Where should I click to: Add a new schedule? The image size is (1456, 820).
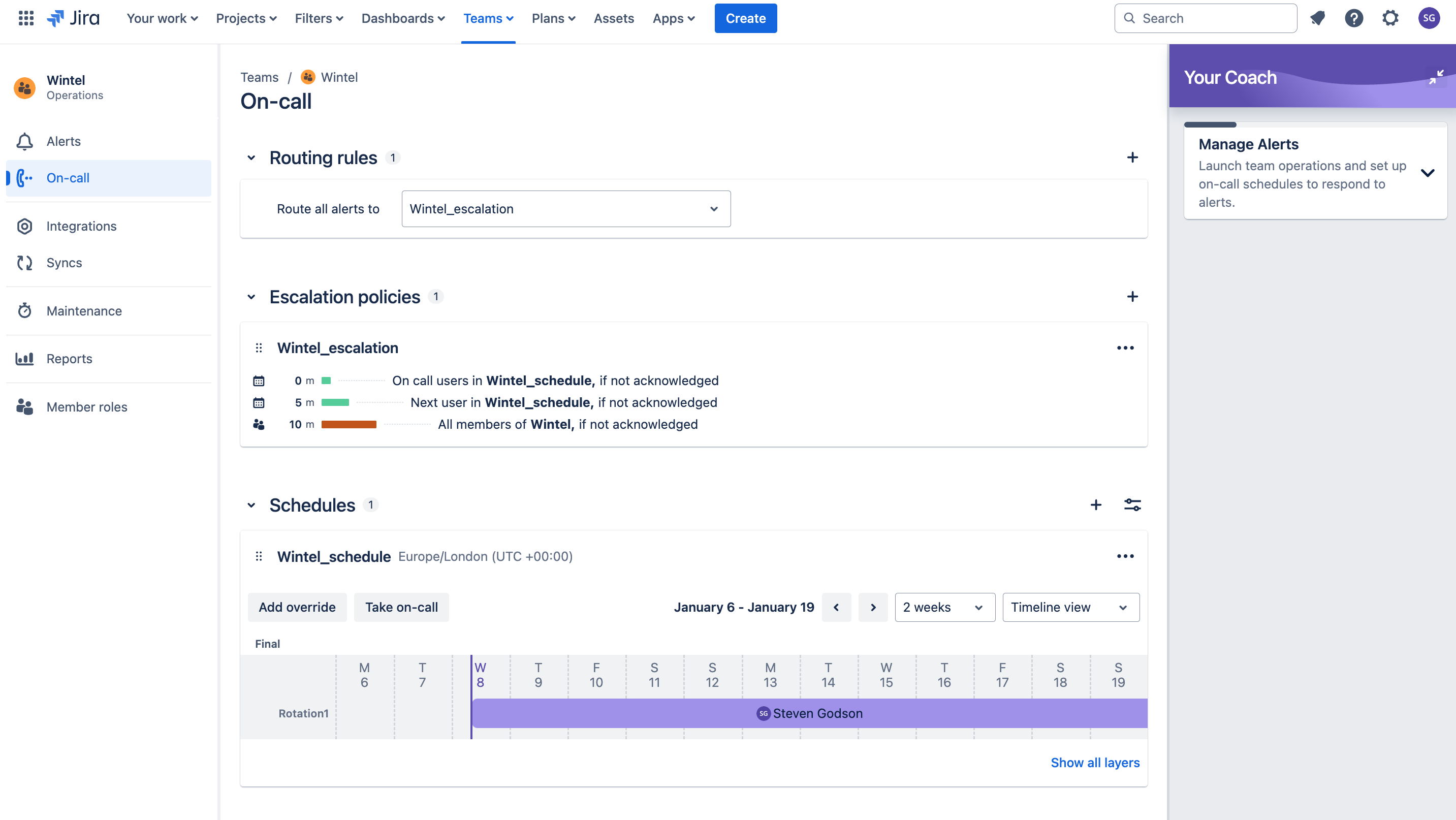point(1095,504)
